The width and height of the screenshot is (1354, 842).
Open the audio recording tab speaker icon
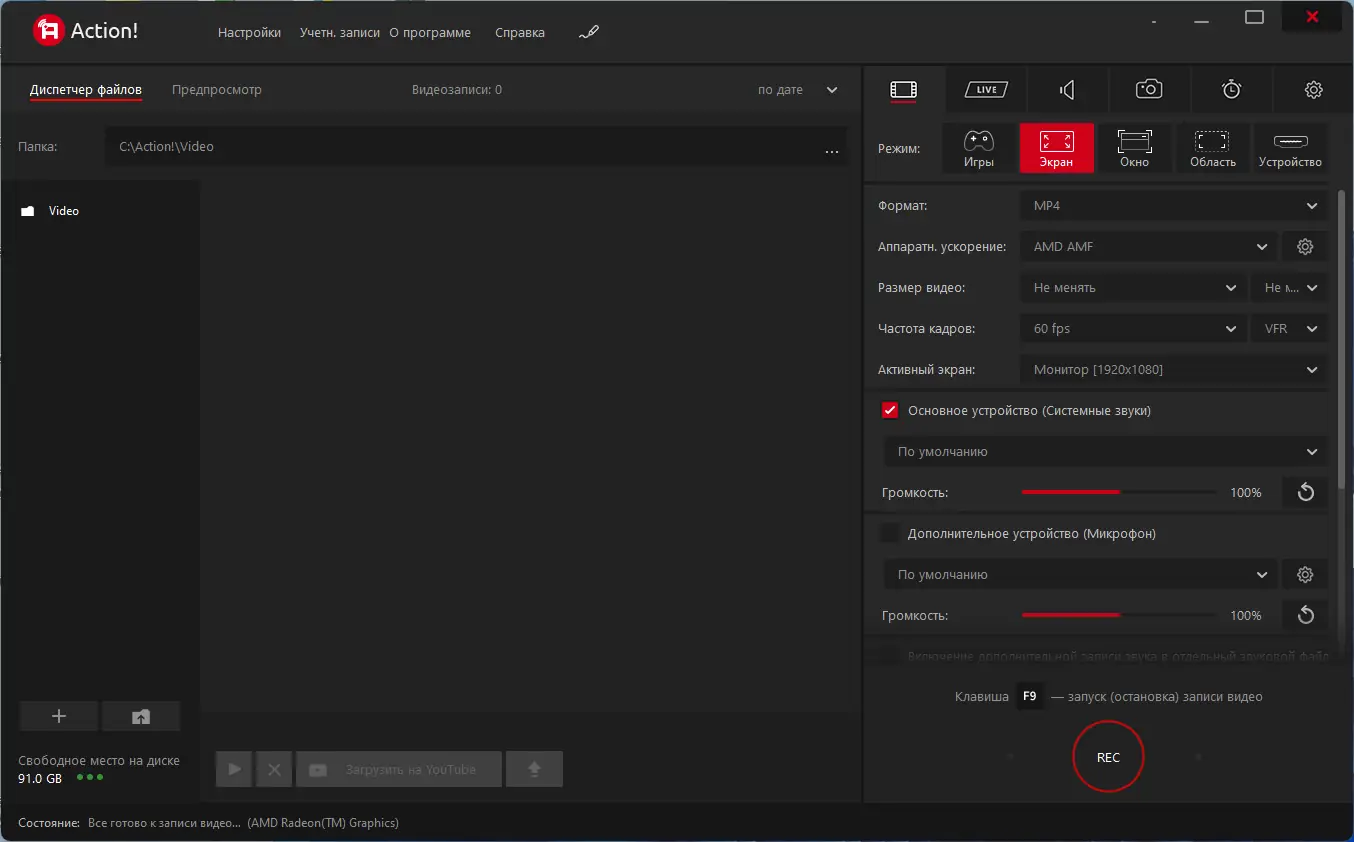[1067, 90]
